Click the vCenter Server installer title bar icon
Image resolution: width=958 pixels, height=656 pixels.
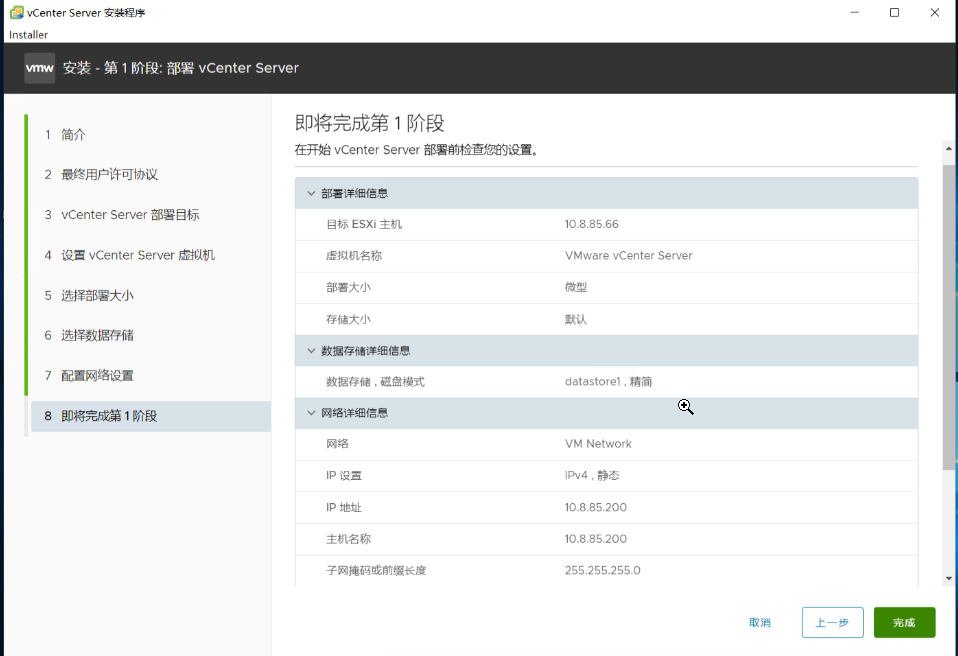point(16,12)
